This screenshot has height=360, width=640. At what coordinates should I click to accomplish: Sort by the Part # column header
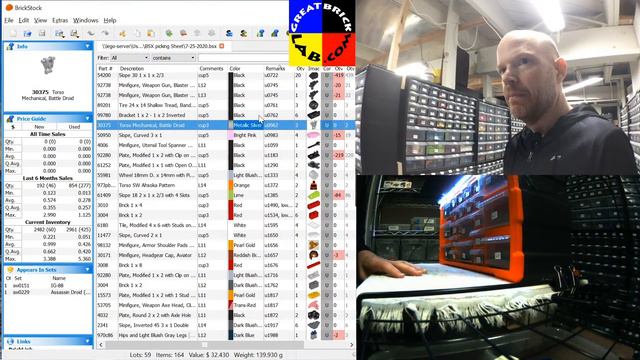pyautogui.click(x=107, y=69)
